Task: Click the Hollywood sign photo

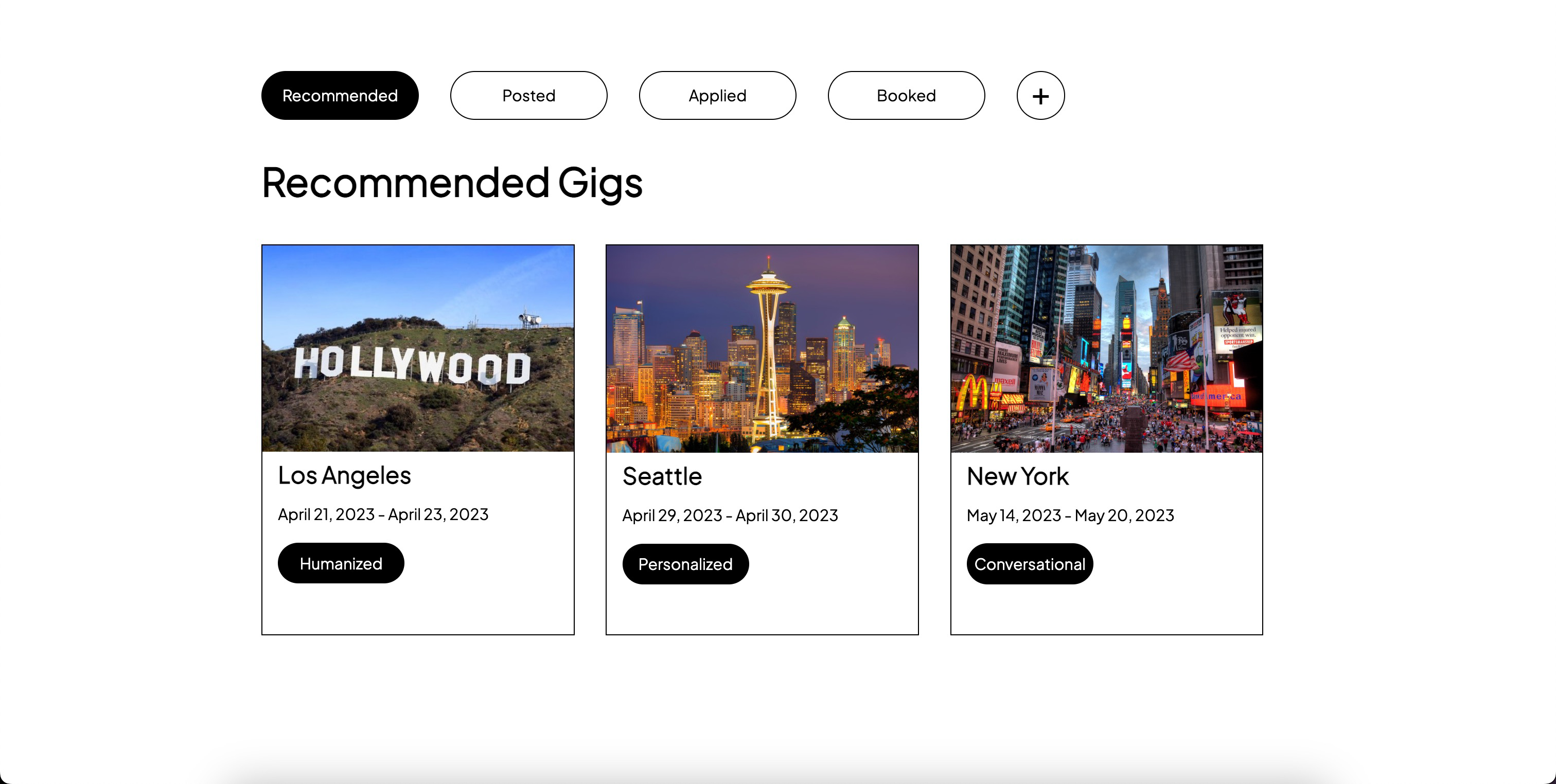Action: (417, 348)
